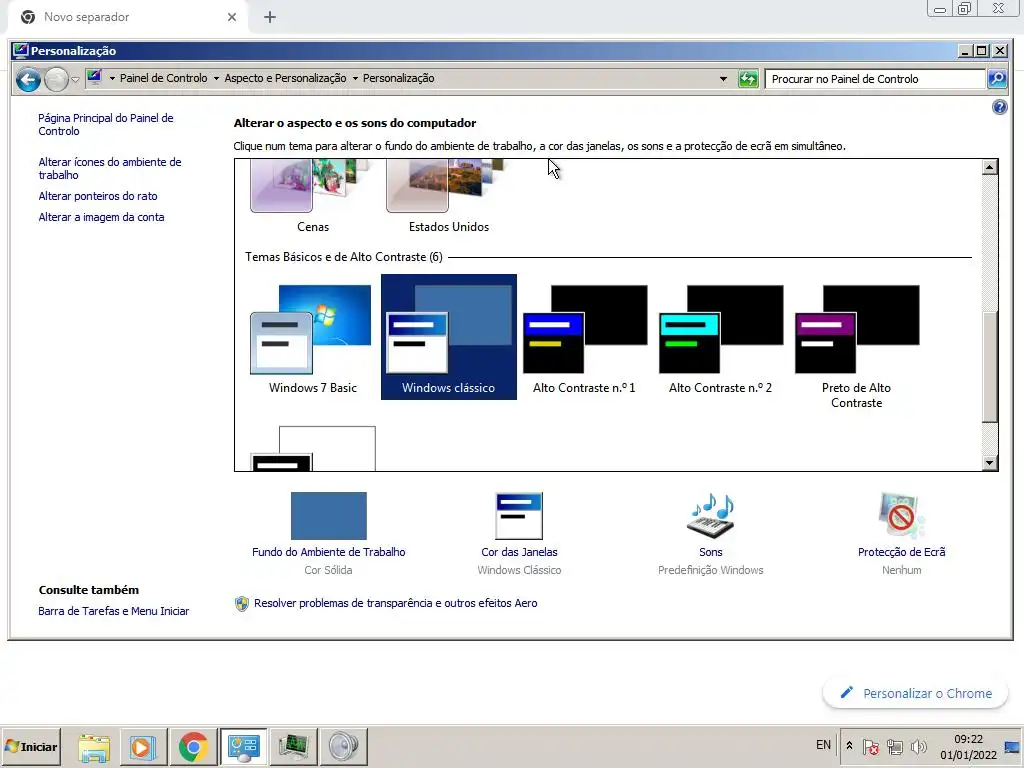The height and width of the screenshot is (768, 1024).
Task: Click the Control Panel taskbar icon
Action: (244, 746)
